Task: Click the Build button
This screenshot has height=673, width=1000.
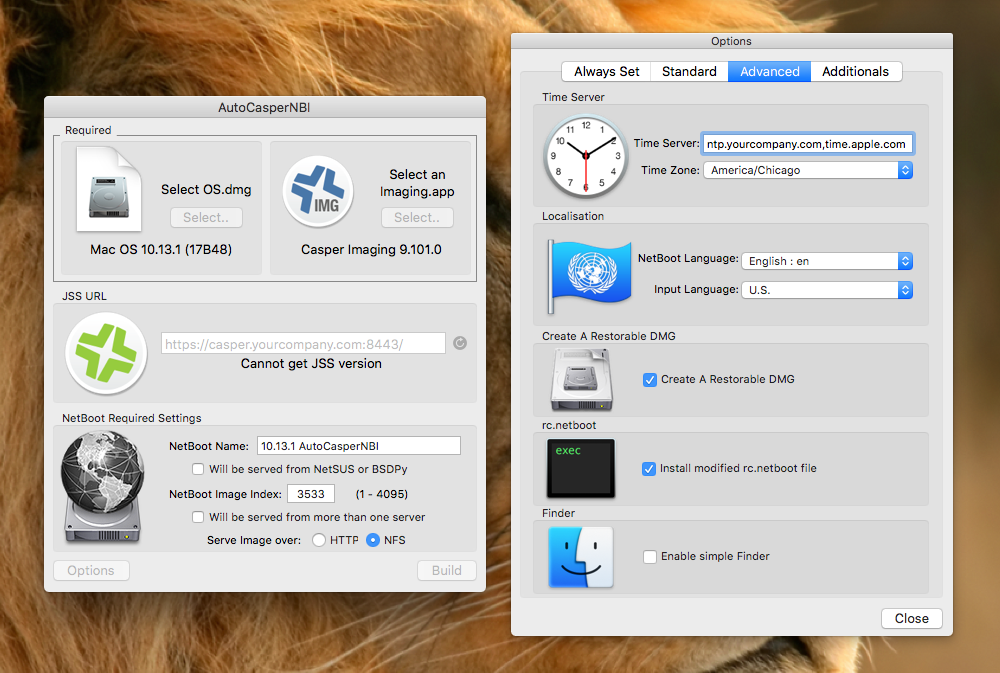Action: click(x=446, y=570)
